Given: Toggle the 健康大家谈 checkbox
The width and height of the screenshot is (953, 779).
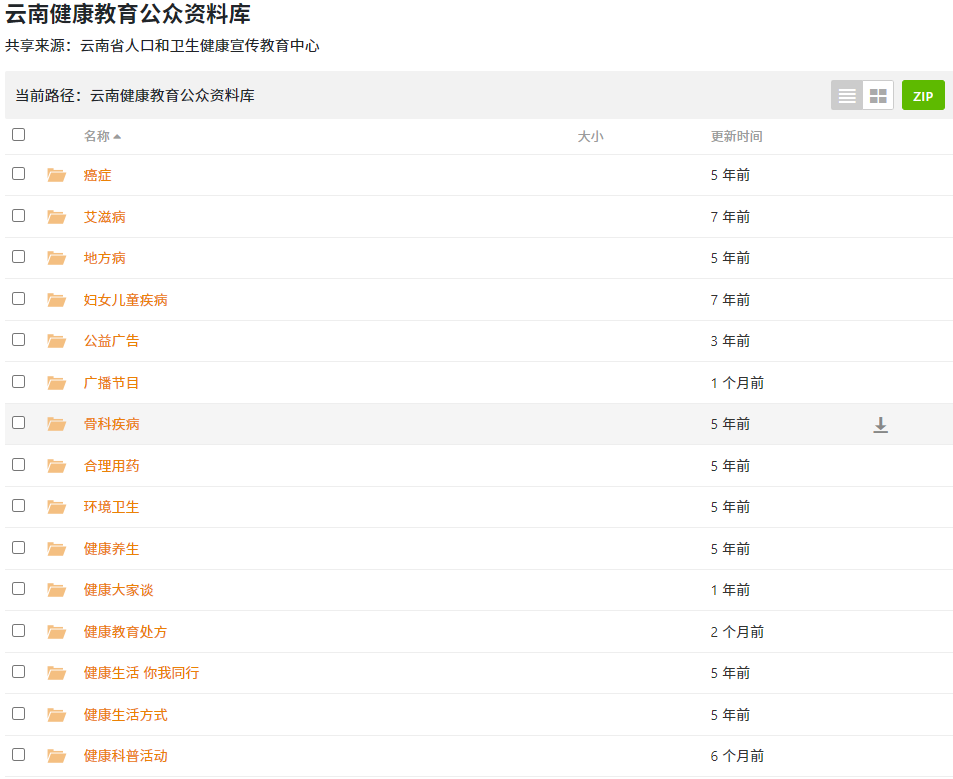Looking at the screenshot, I should tap(18, 589).
